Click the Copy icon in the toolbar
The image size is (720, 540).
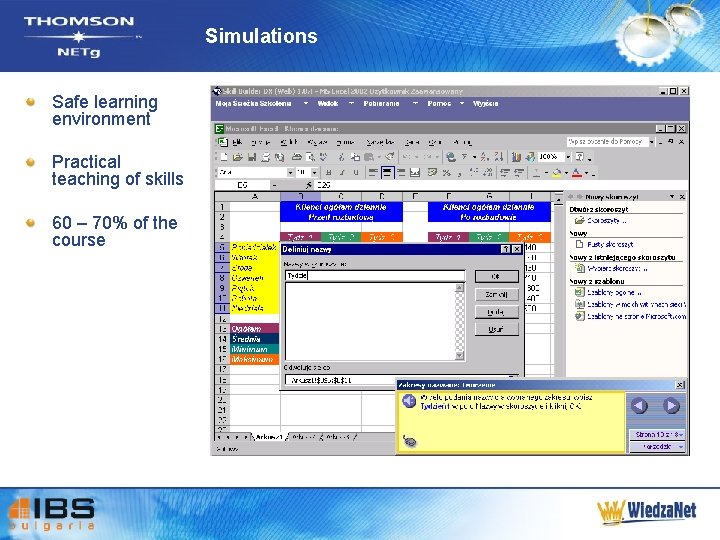tap(355, 157)
